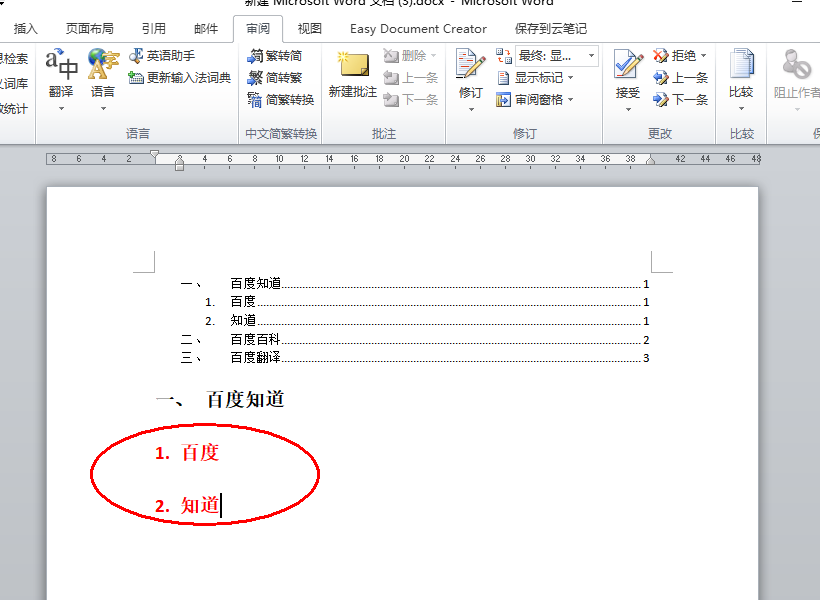Next change (下一条) in 更改 group
The height and width of the screenshot is (600, 820).
[x=680, y=99]
